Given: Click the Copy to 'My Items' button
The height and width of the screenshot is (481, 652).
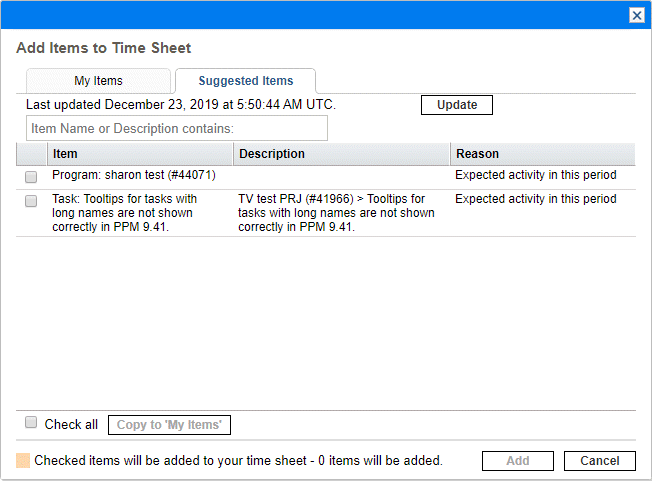Looking at the screenshot, I should pos(169,425).
